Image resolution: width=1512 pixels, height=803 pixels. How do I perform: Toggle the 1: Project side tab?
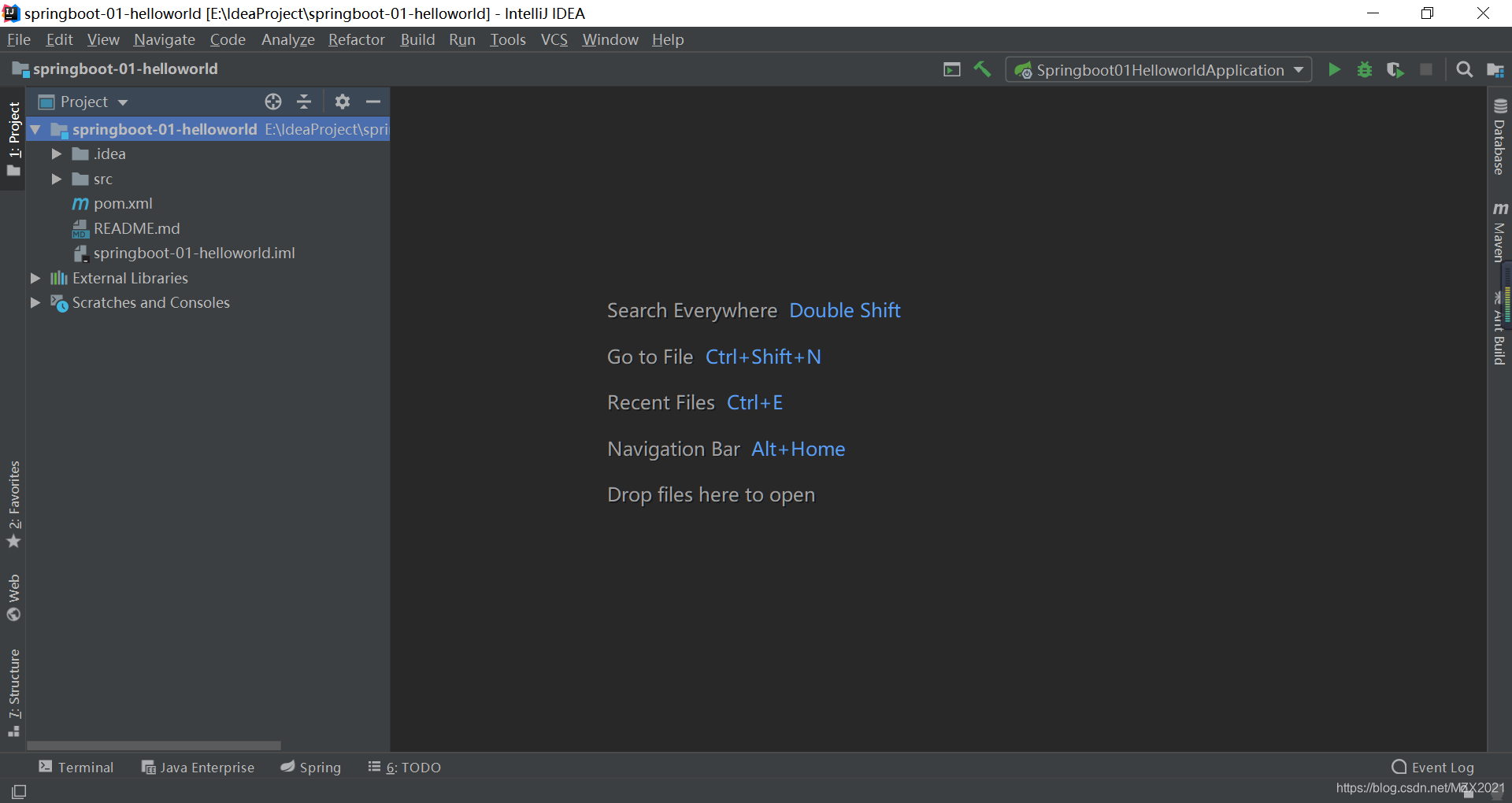click(x=13, y=139)
